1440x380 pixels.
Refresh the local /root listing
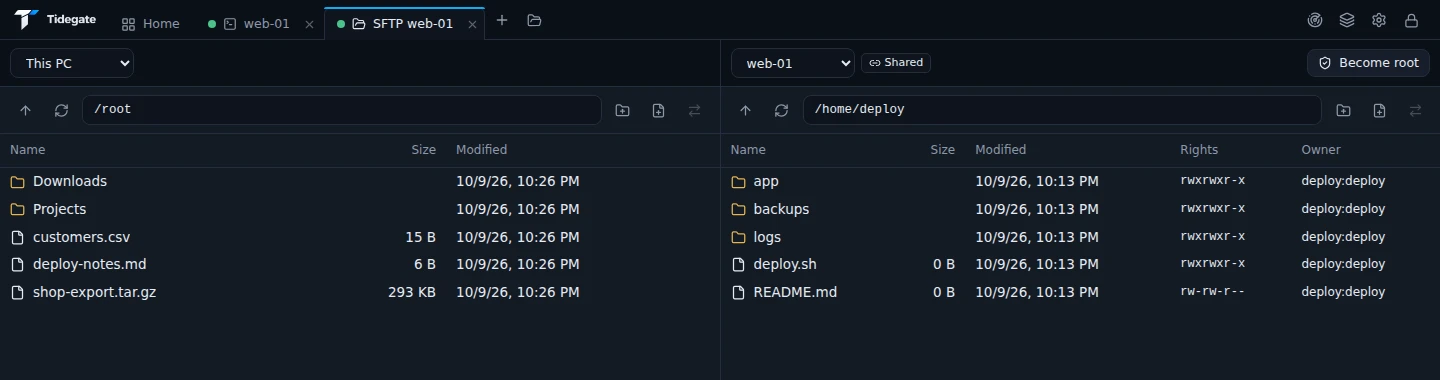click(x=61, y=110)
